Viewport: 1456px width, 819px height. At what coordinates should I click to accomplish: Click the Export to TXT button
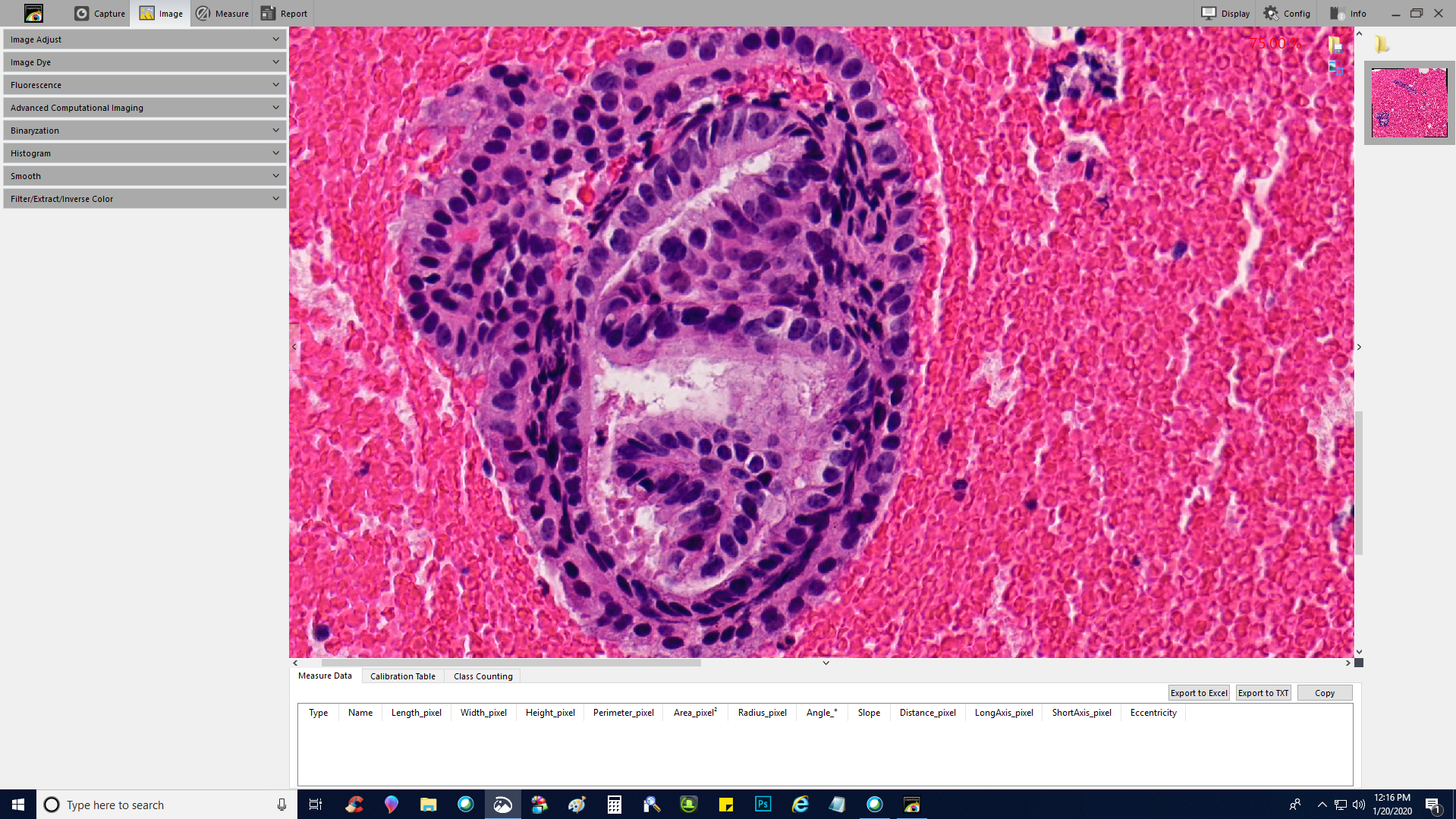1263,693
